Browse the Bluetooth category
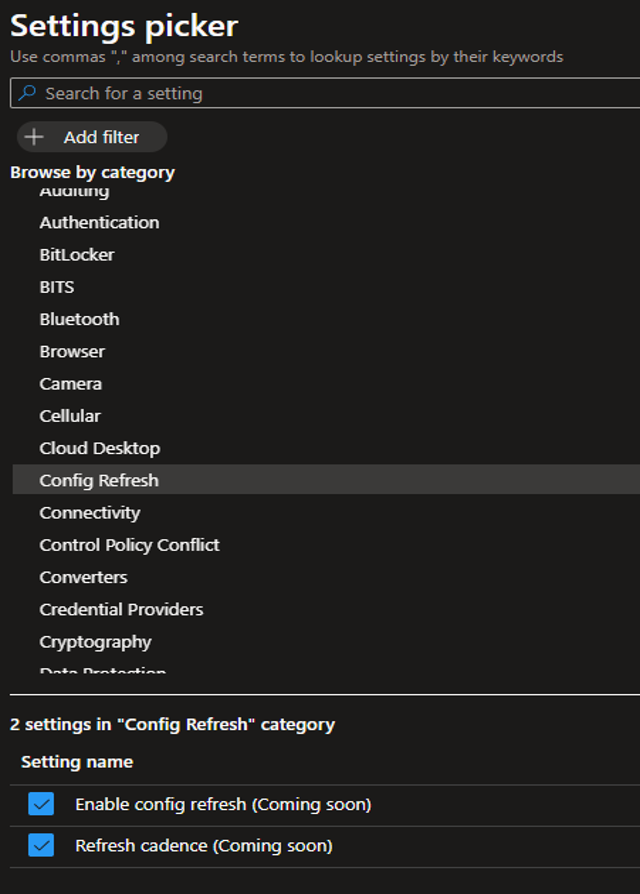 [79, 319]
